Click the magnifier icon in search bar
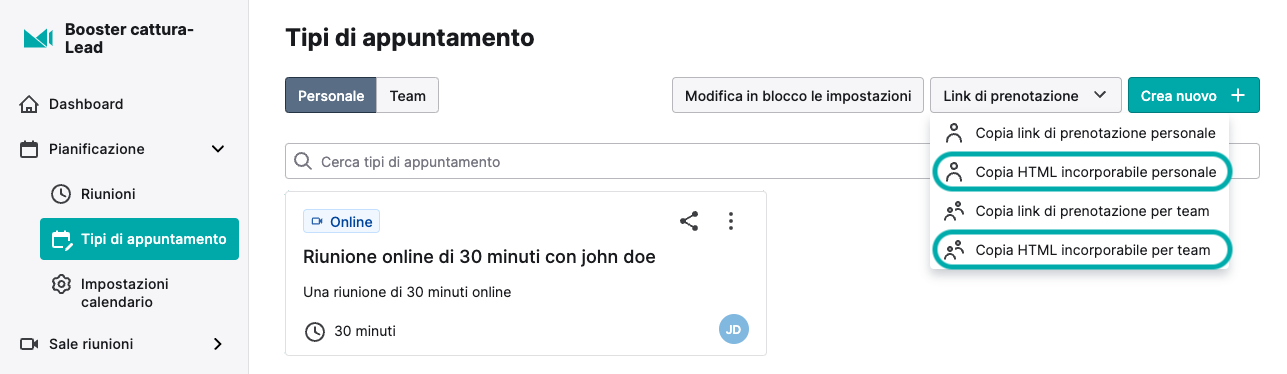1287x374 pixels. [303, 161]
